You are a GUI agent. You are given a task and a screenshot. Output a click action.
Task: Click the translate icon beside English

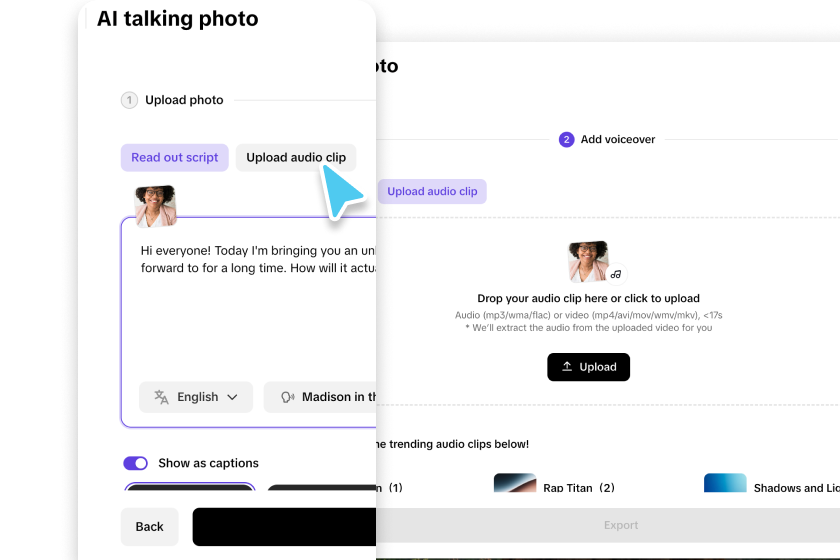click(161, 397)
